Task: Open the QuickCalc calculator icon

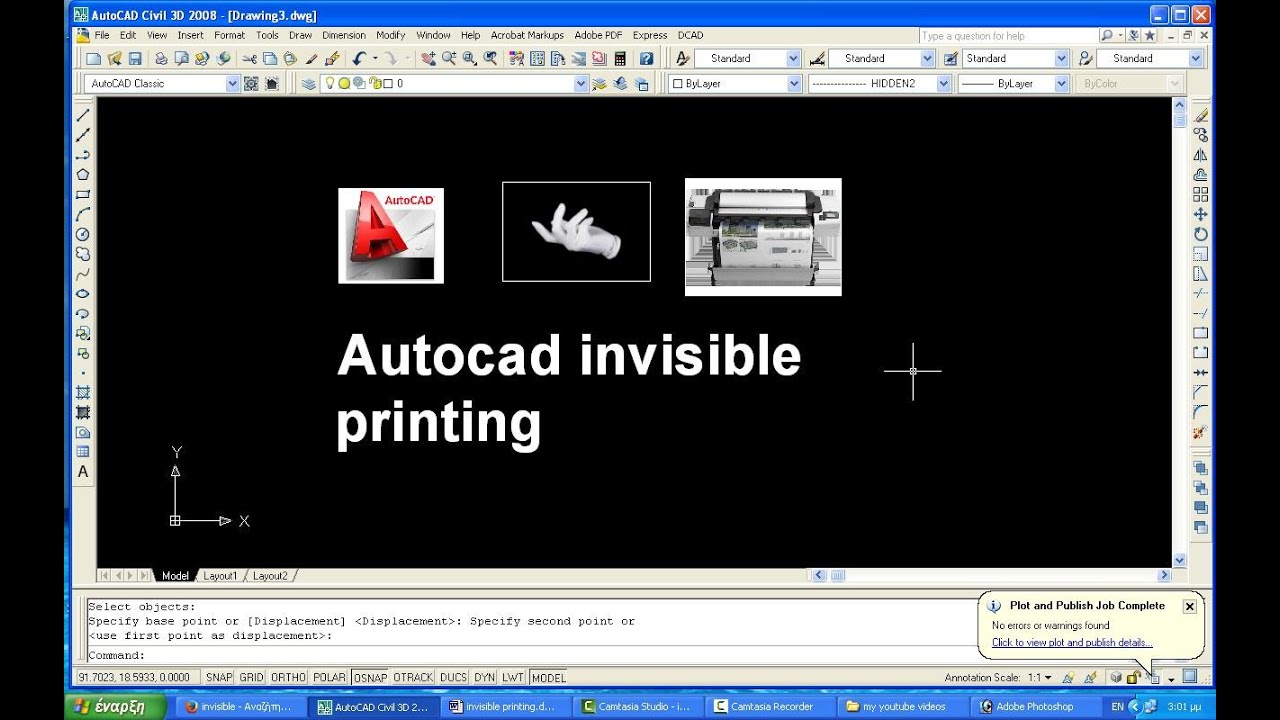Action: 620,59
